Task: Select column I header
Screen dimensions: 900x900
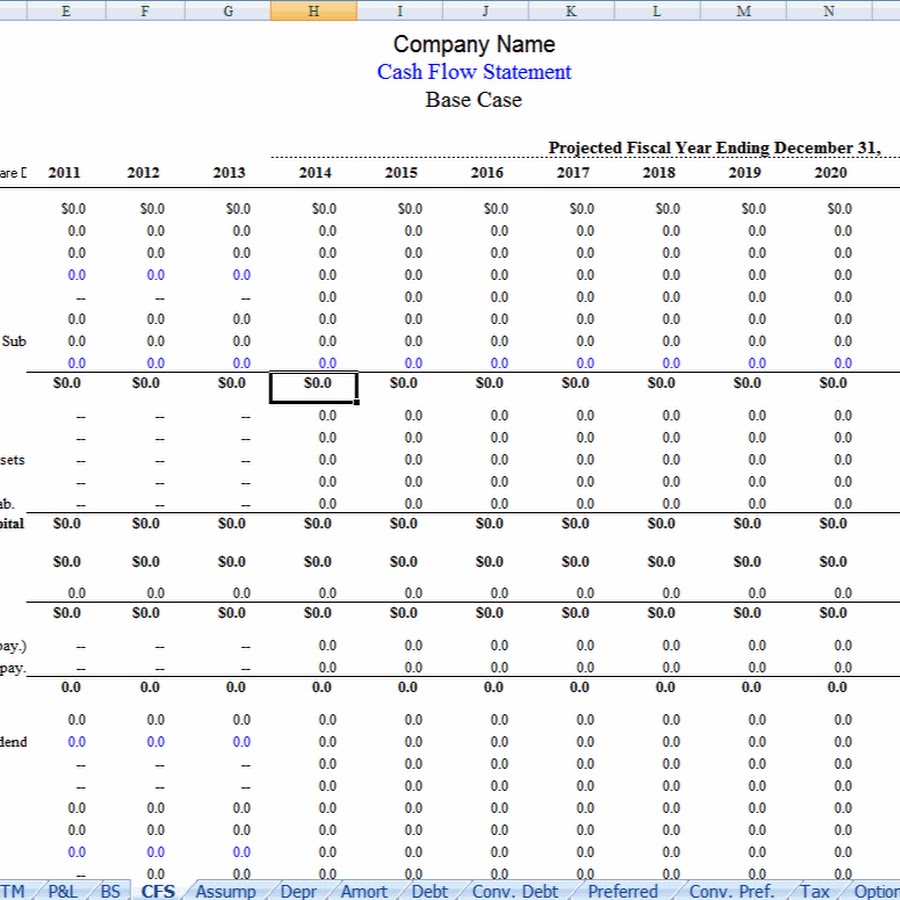Action: (x=399, y=10)
